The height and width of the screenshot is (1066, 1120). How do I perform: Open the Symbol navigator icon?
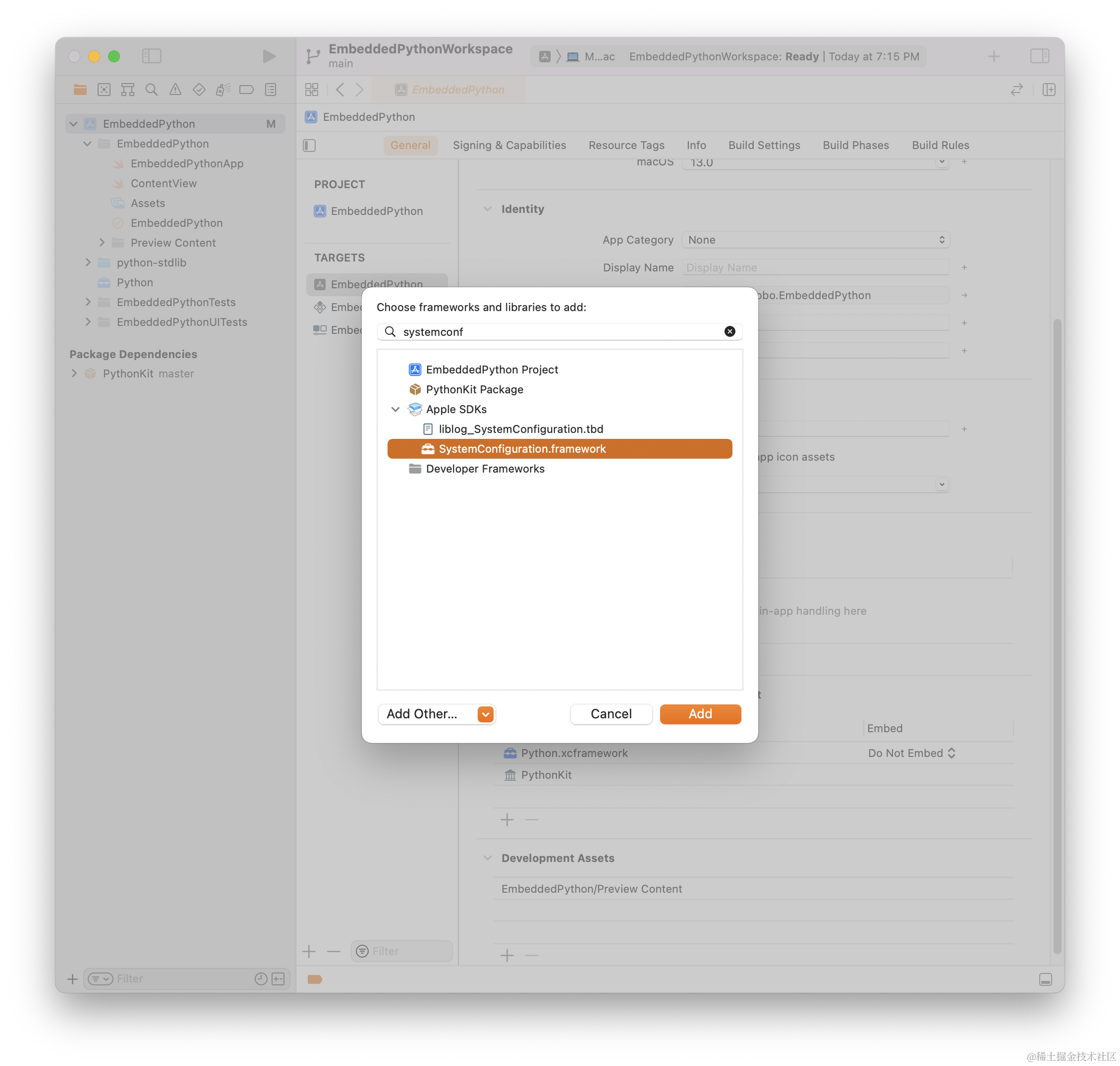pyautogui.click(x=128, y=89)
